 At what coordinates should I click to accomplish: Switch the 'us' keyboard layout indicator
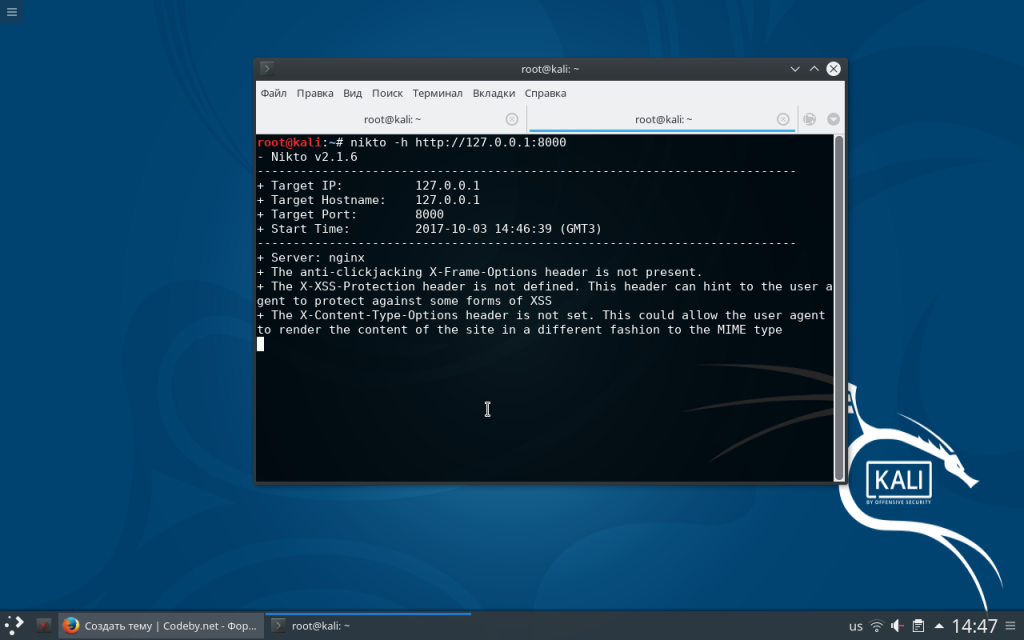856,626
